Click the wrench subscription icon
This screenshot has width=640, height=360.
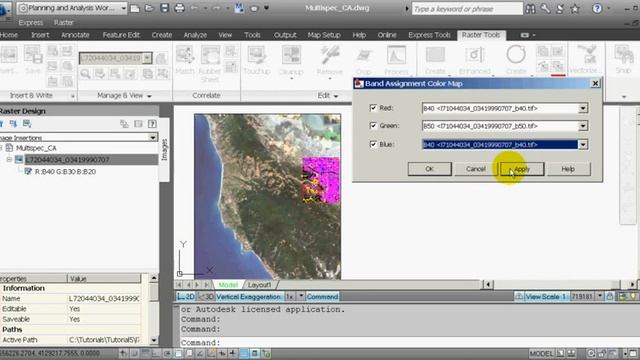coord(545,9)
